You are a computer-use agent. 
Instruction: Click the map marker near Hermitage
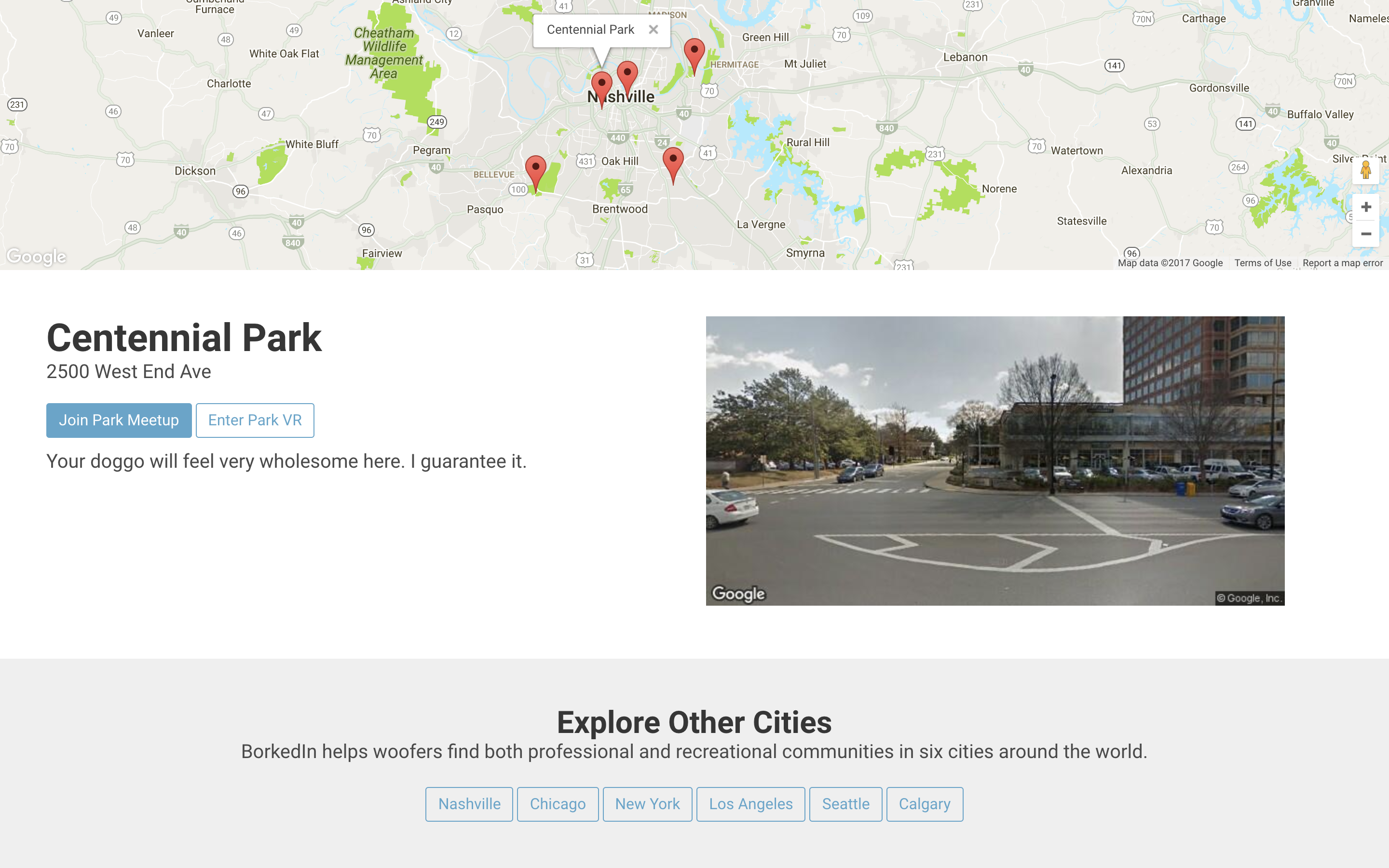694,52
